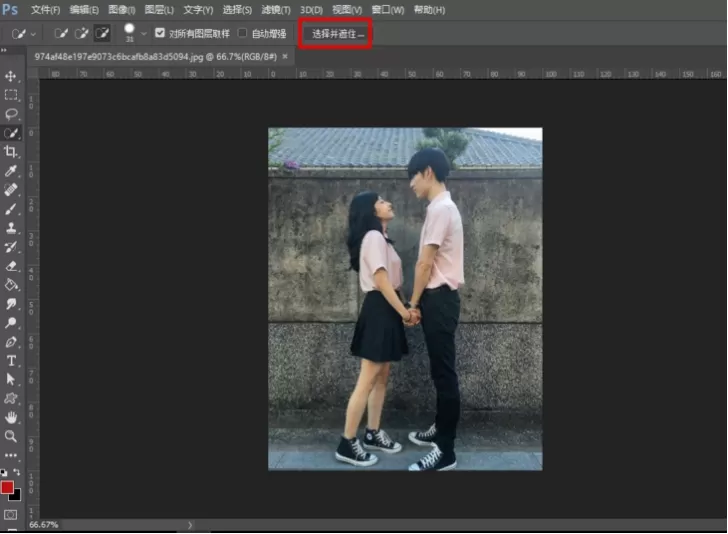728x534 pixels.
Task: Select the Pen tool
Action: coord(11,342)
